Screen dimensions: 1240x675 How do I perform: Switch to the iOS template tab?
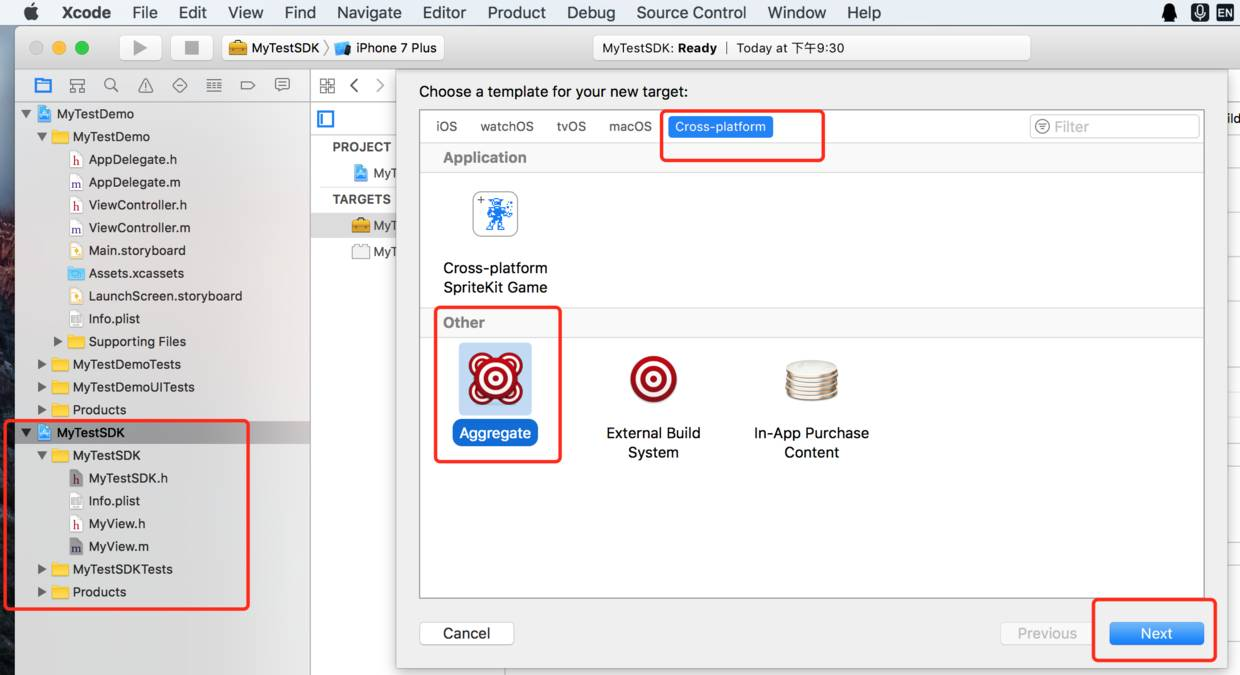coord(446,126)
